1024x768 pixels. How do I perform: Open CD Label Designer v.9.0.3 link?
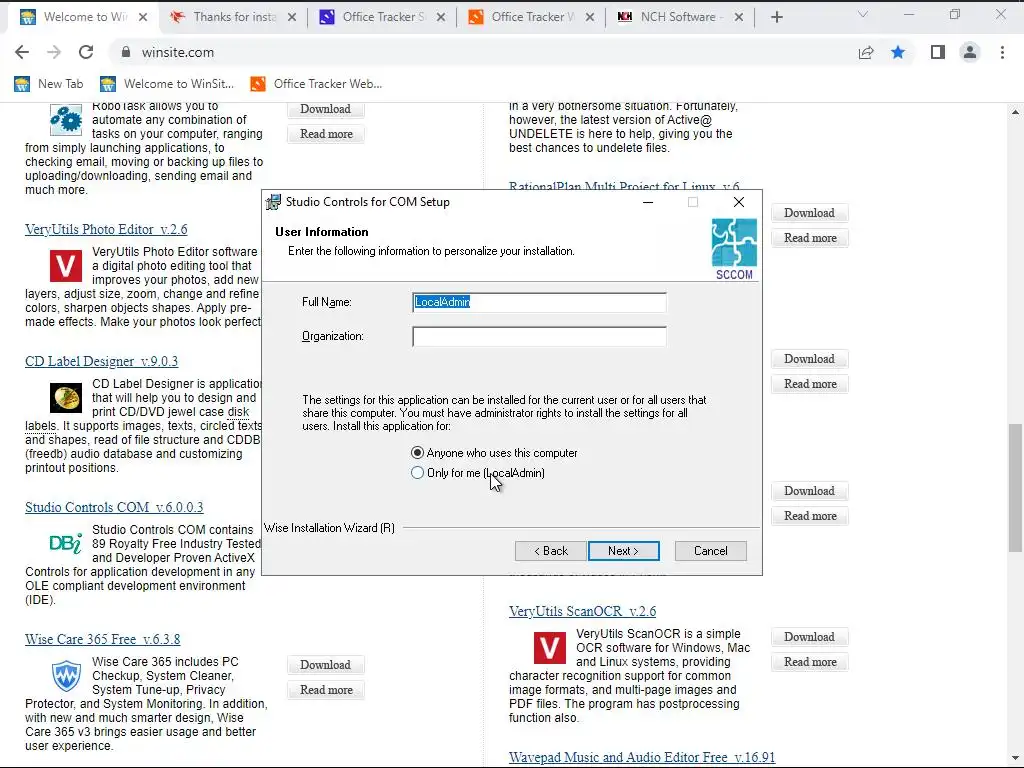coord(101,362)
